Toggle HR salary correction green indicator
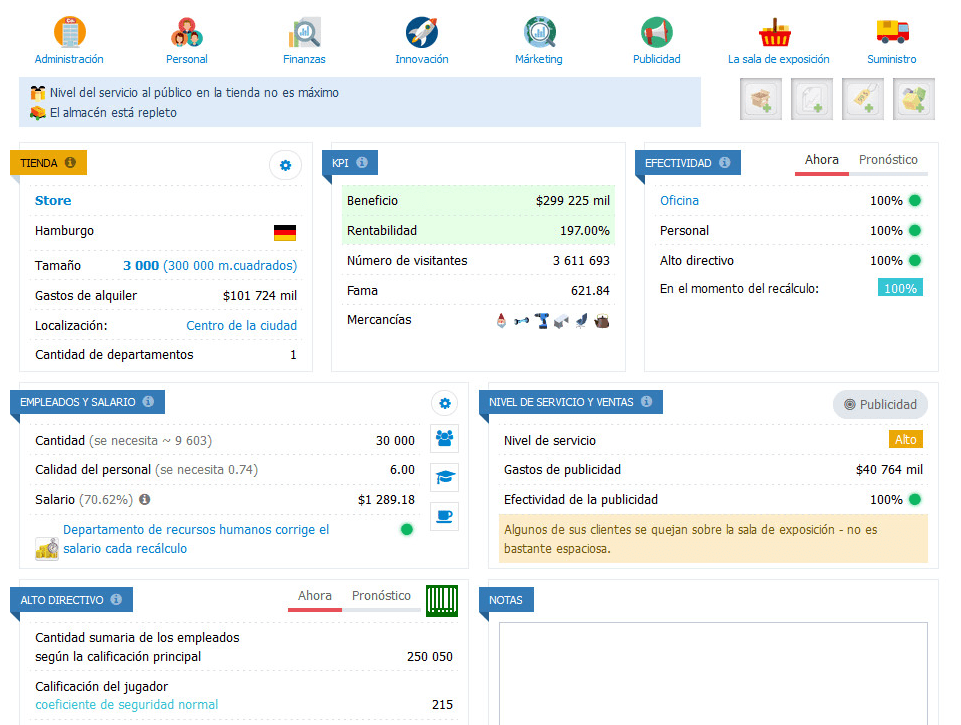Viewport: 961px width, 725px height. pyautogui.click(x=407, y=529)
